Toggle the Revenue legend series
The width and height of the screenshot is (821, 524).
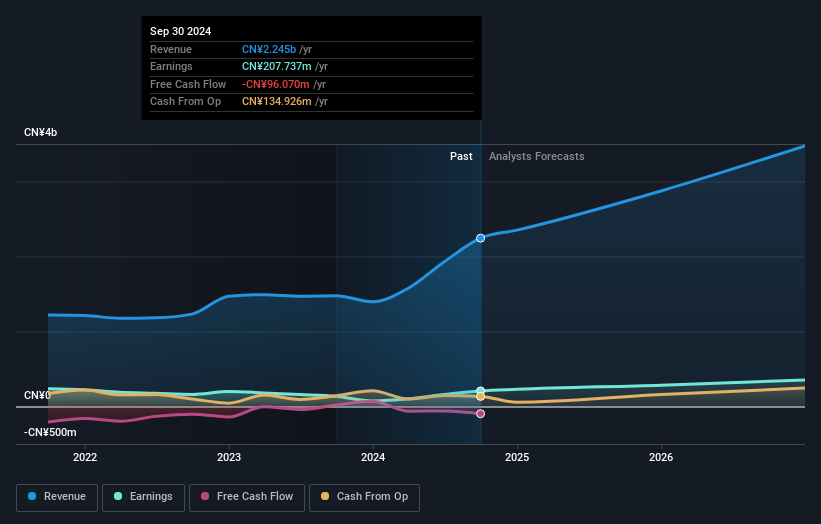[x=57, y=497]
